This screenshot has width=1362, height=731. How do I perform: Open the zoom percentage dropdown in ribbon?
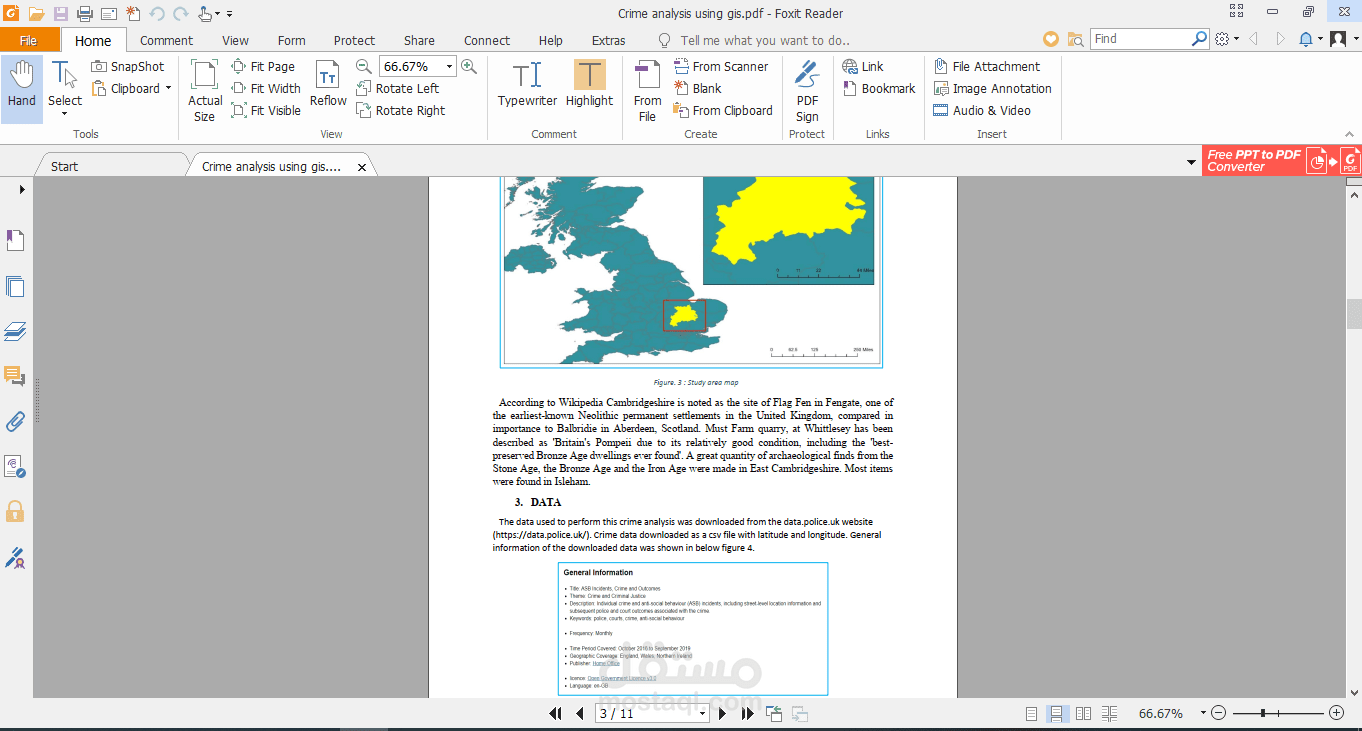pos(449,67)
